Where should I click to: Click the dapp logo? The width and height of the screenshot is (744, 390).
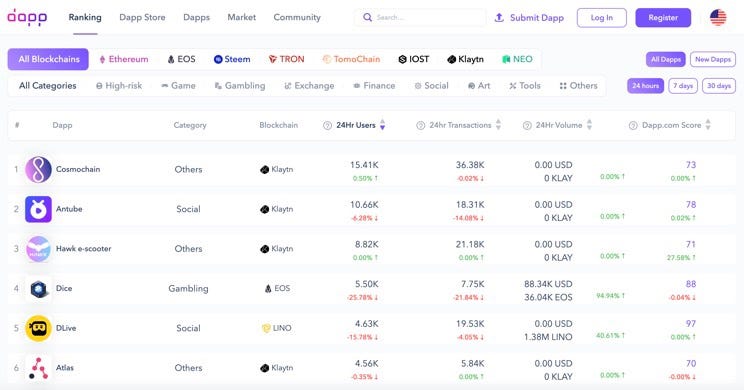pos(27,17)
